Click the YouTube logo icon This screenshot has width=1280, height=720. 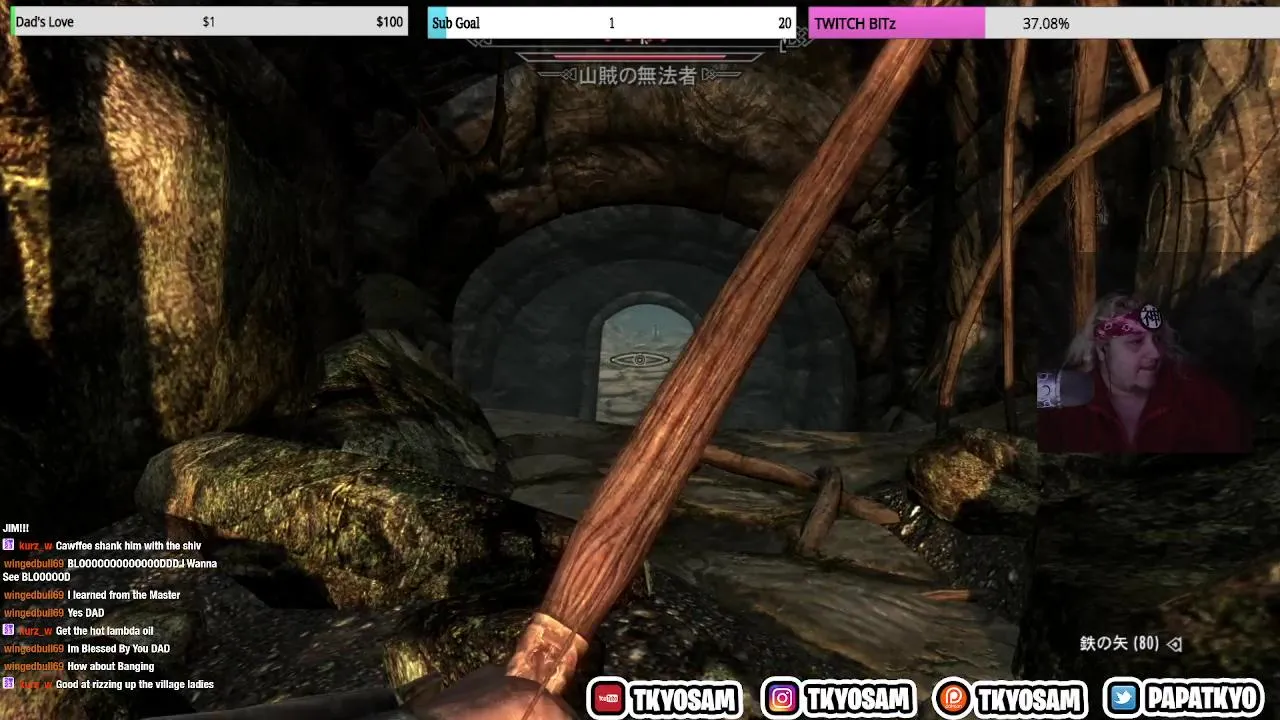pos(607,699)
